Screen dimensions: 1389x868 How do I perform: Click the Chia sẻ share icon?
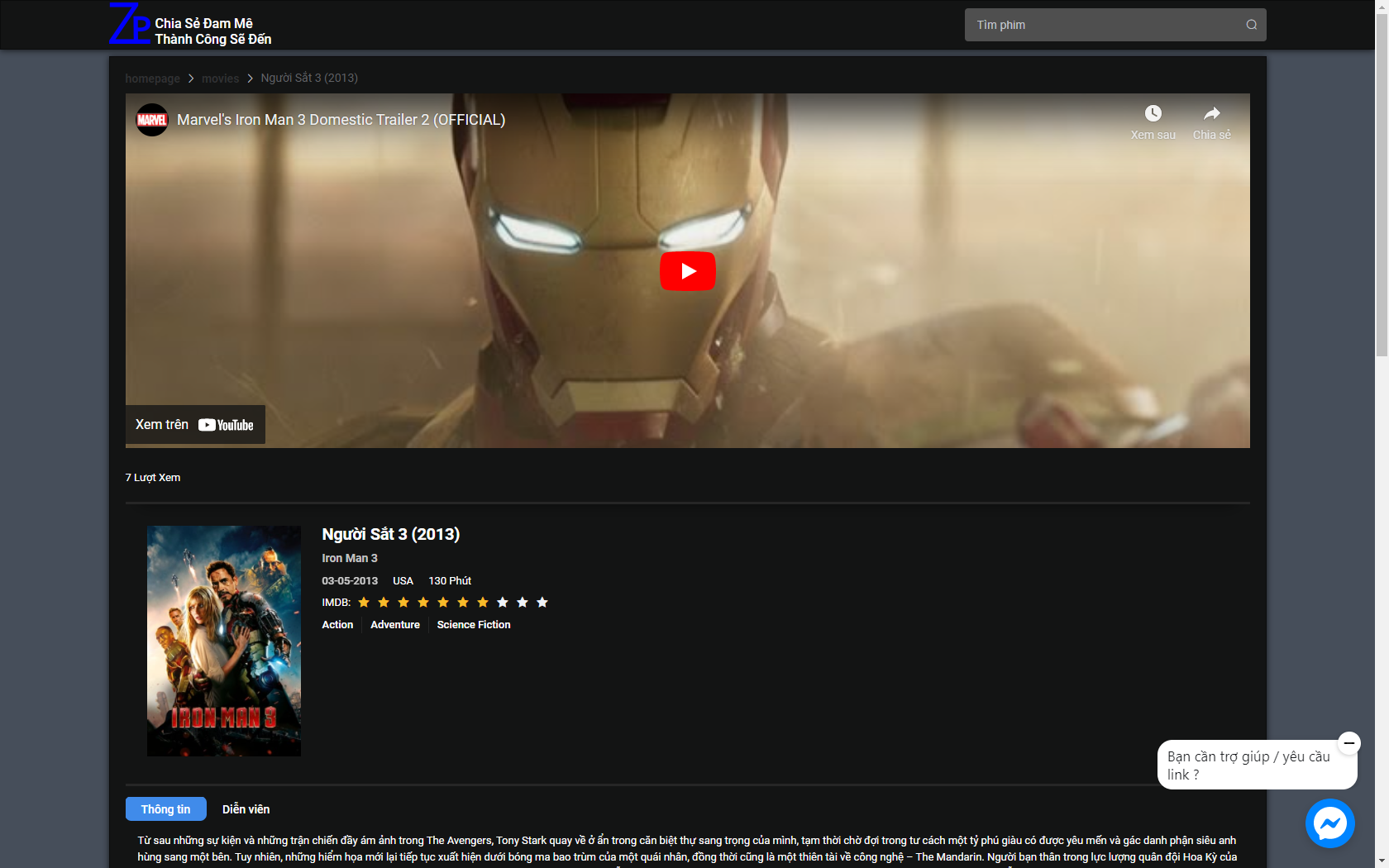coord(1211,113)
